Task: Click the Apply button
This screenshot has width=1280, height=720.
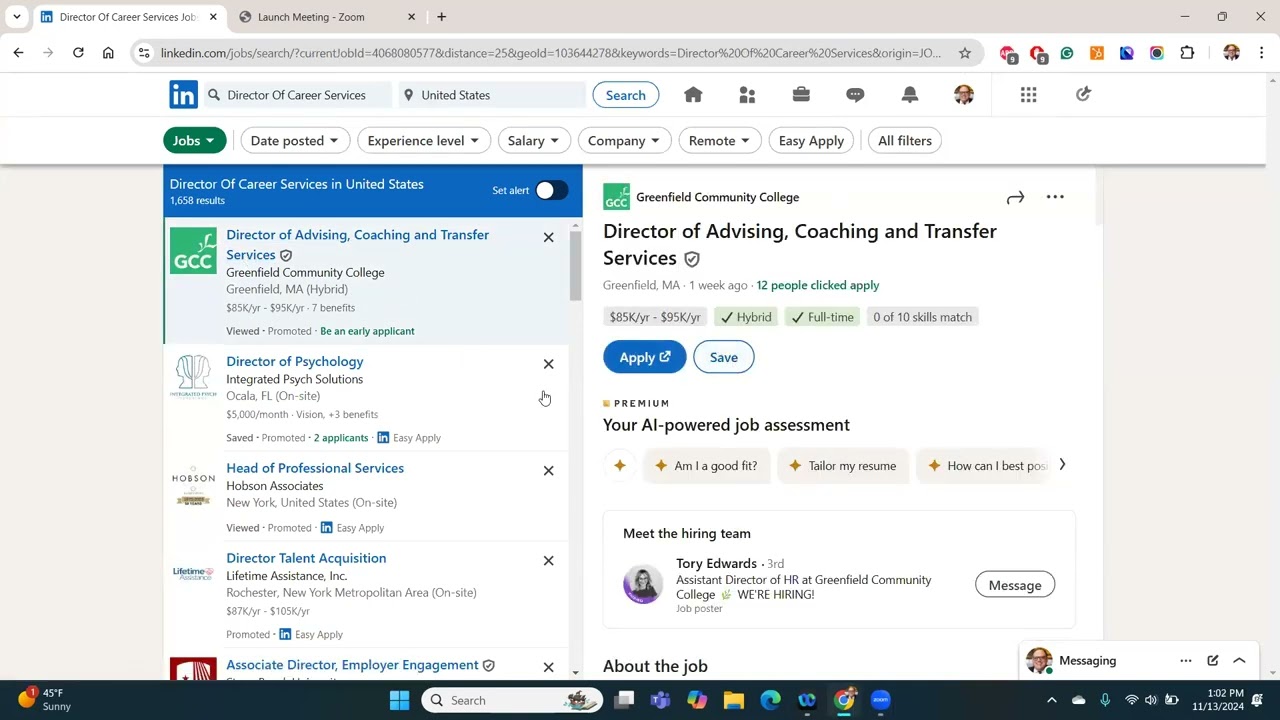Action: [644, 357]
